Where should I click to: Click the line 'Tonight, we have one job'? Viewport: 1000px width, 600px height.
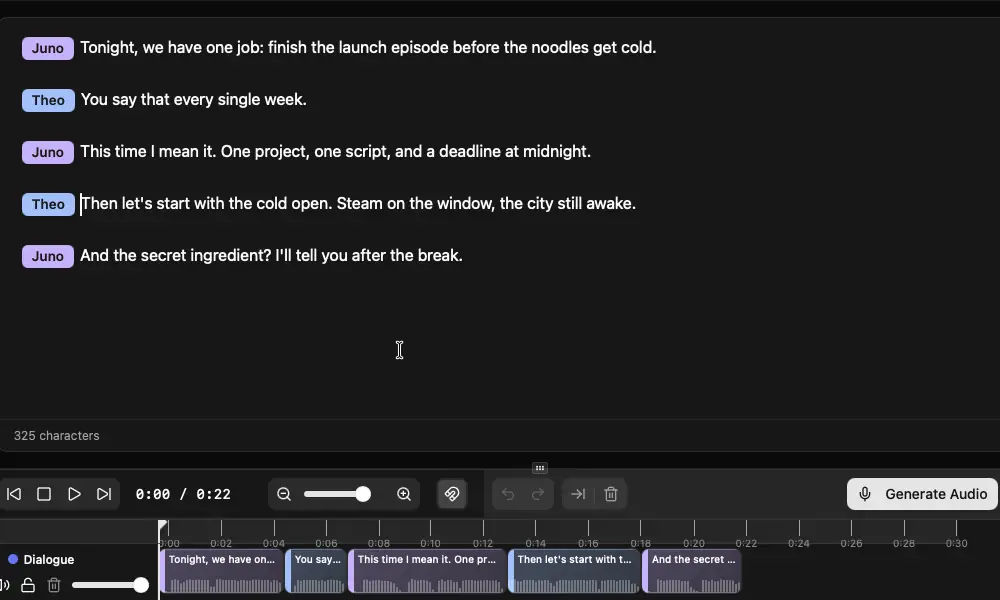pyautogui.click(x=368, y=48)
